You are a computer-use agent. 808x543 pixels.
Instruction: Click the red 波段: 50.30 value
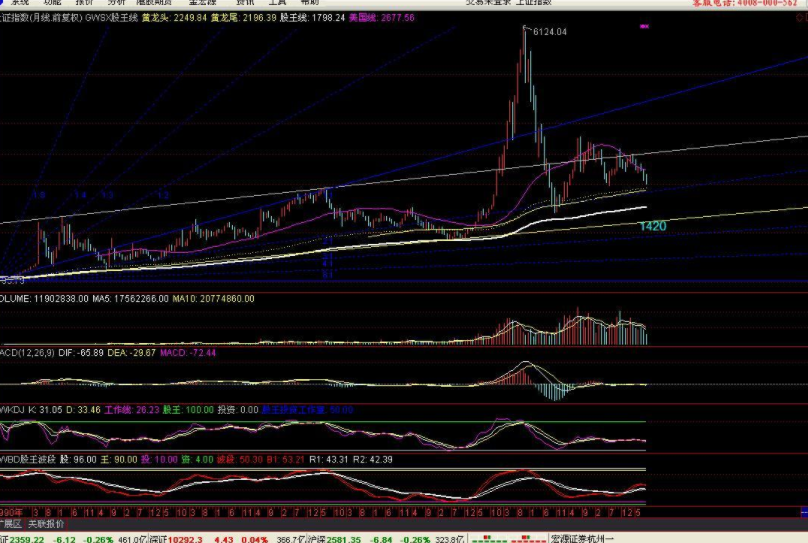(x=240, y=460)
